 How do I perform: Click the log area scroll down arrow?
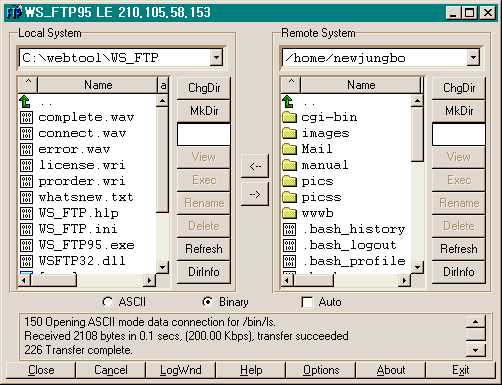click(476, 350)
